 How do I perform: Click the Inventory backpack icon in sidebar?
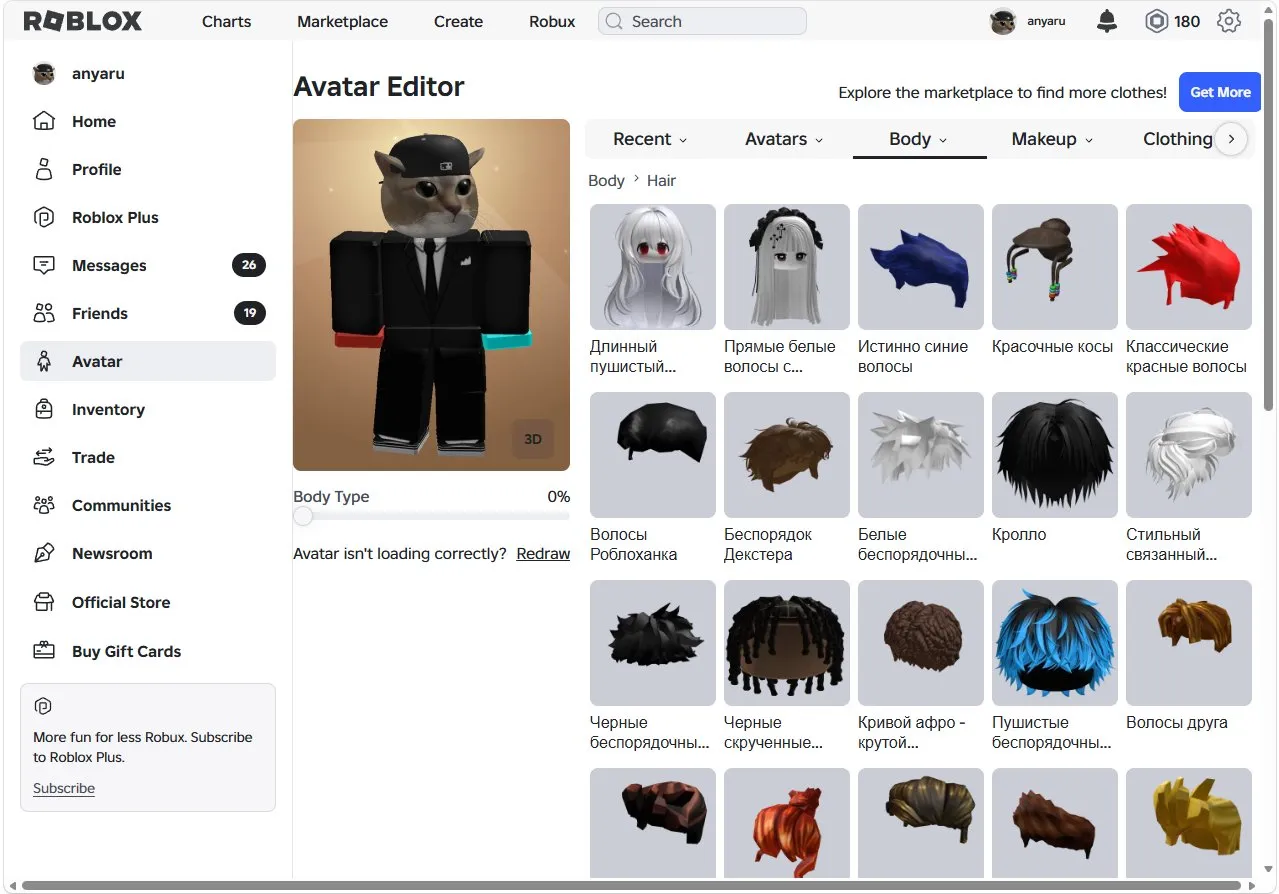click(43, 409)
